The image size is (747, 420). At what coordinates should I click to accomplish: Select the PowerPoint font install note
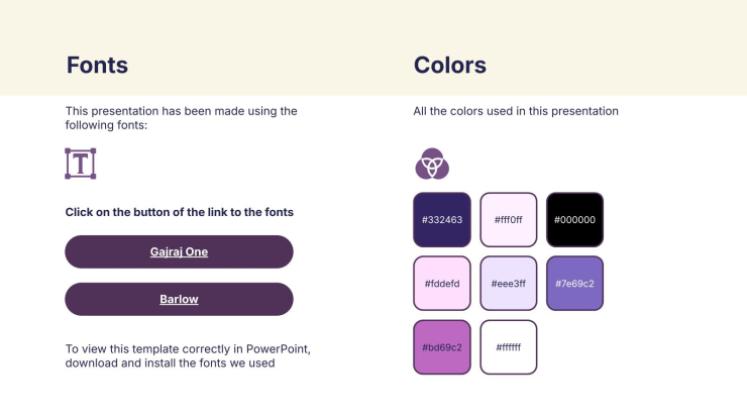pos(188,356)
